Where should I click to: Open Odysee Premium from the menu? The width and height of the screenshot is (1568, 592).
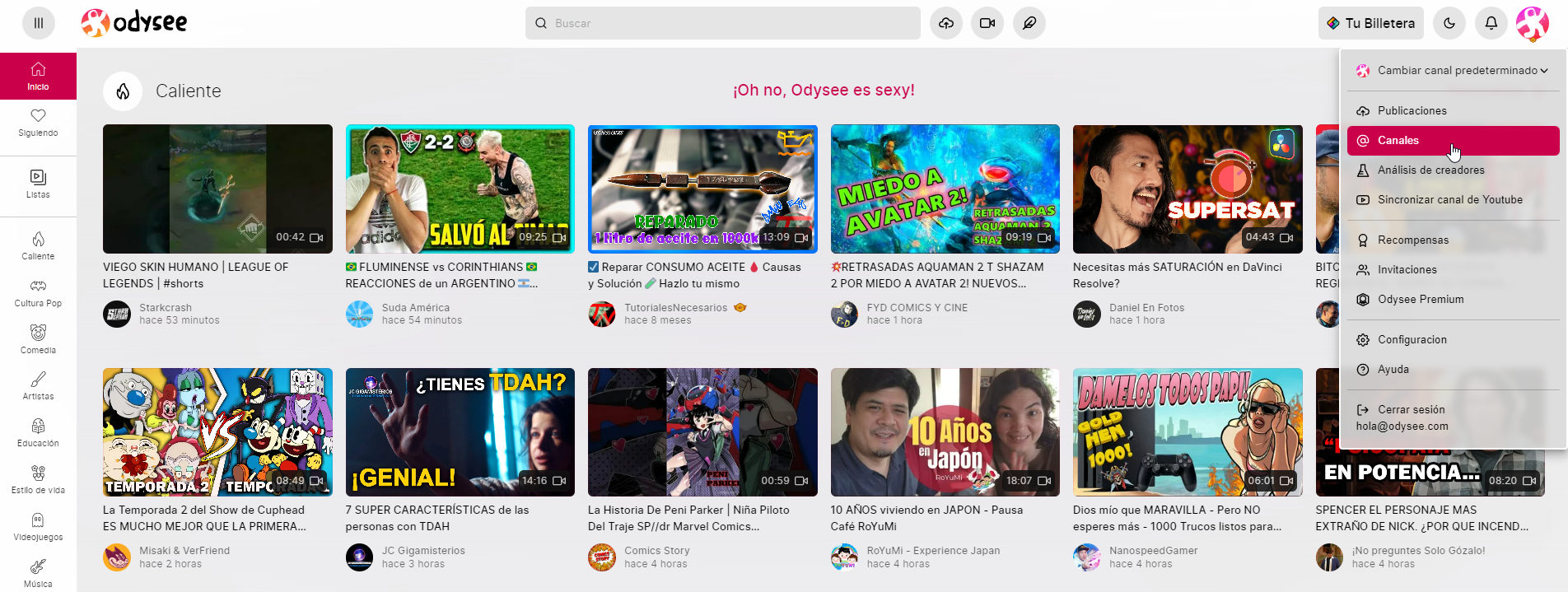[1453, 300]
